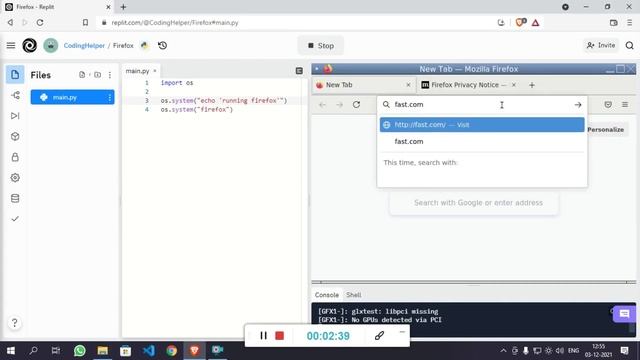Open Windows Start menu
The image size is (640, 360).
(x=11, y=351)
